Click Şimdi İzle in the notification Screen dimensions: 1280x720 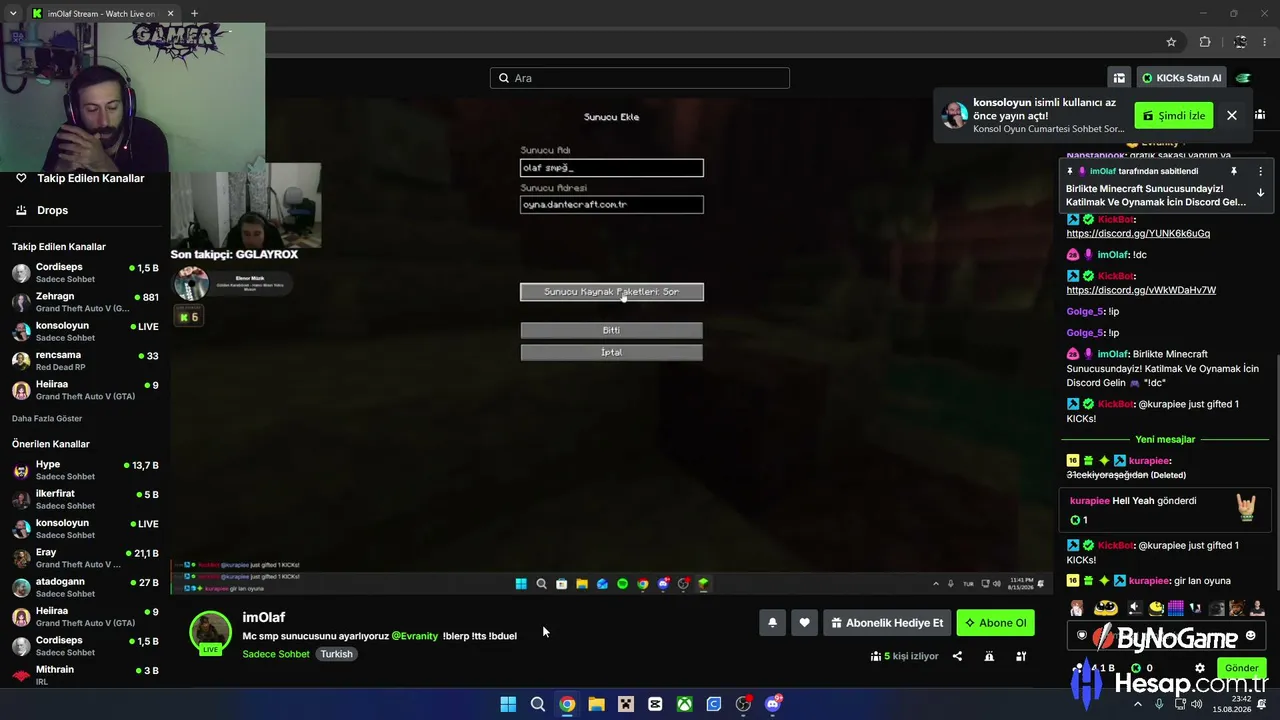pyautogui.click(x=1174, y=116)
